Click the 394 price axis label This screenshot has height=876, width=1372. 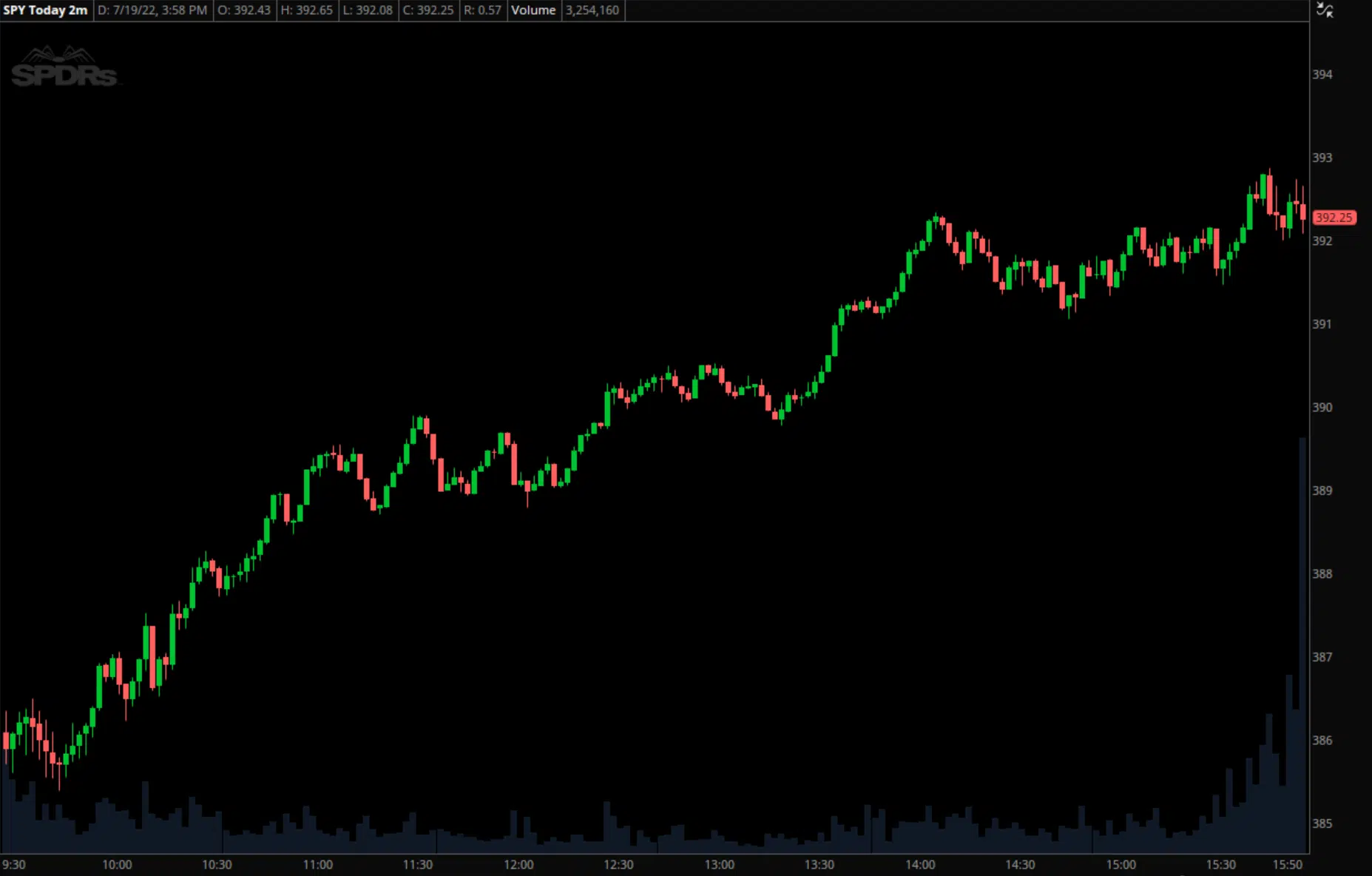click(x=1322, y=75)
